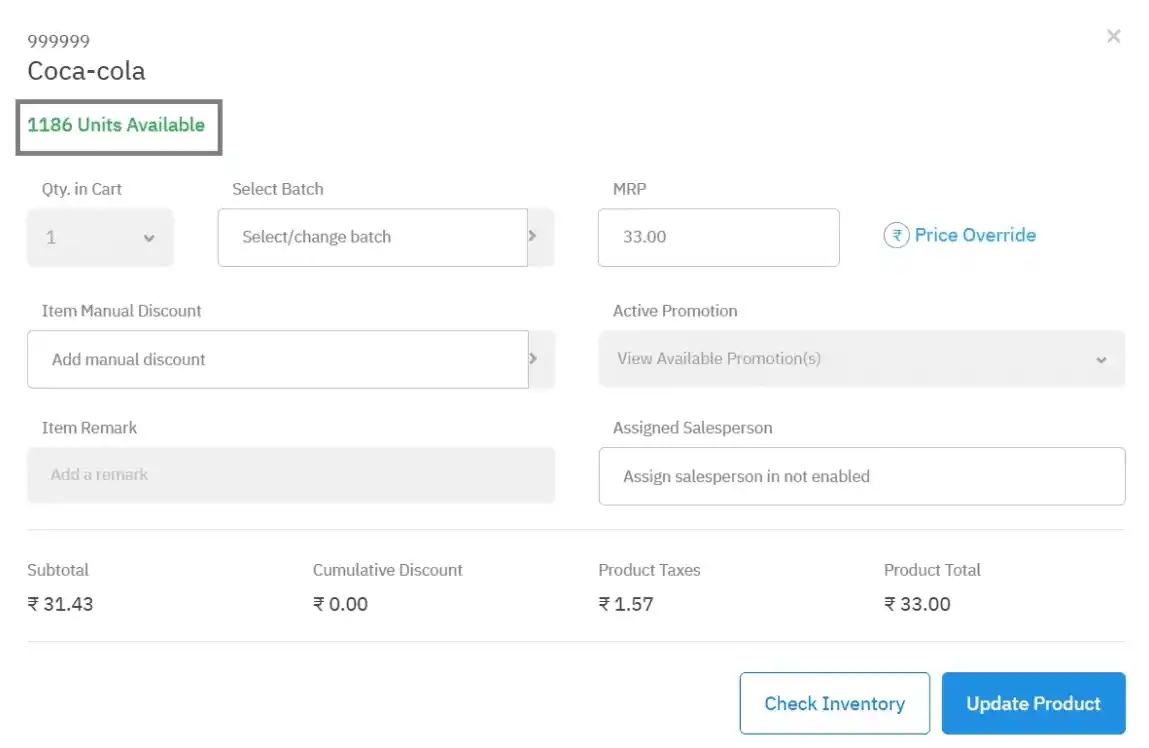Click the Product Total label

tap(932, 570)
